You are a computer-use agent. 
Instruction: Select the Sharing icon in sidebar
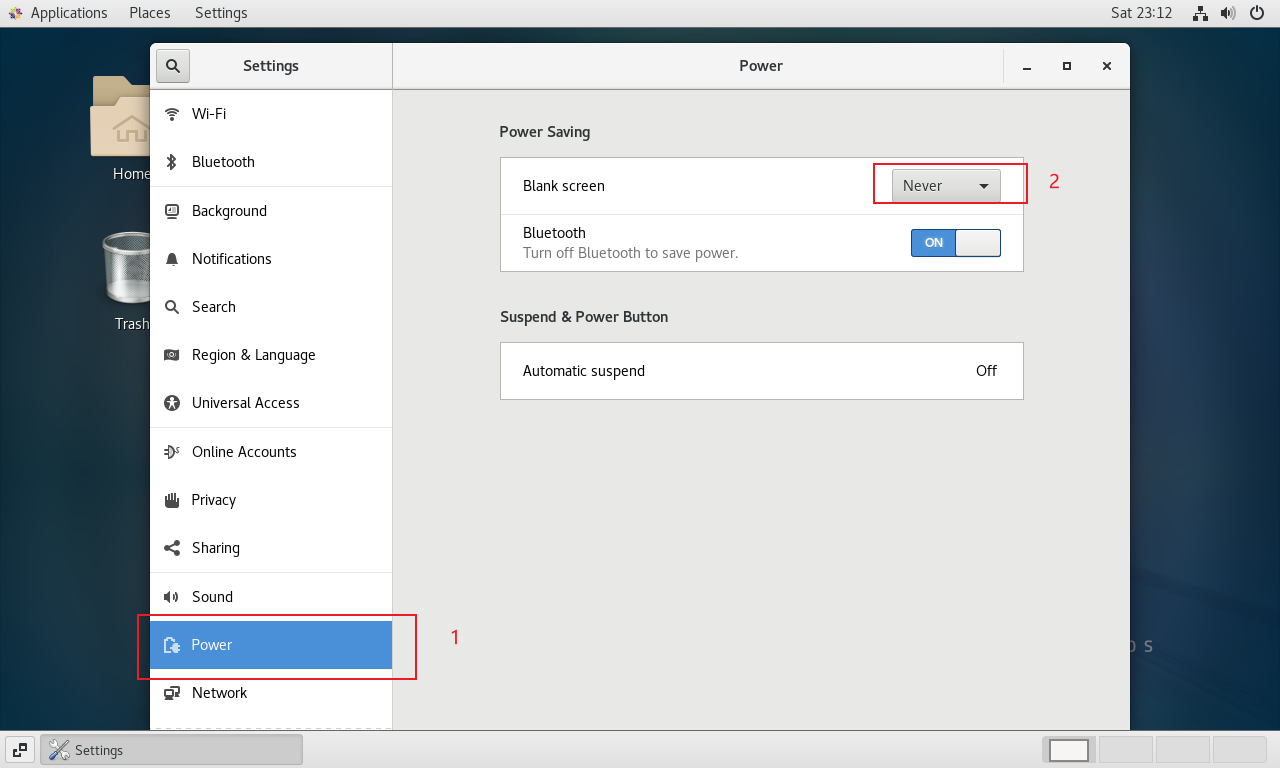click(x=172, y=548)
